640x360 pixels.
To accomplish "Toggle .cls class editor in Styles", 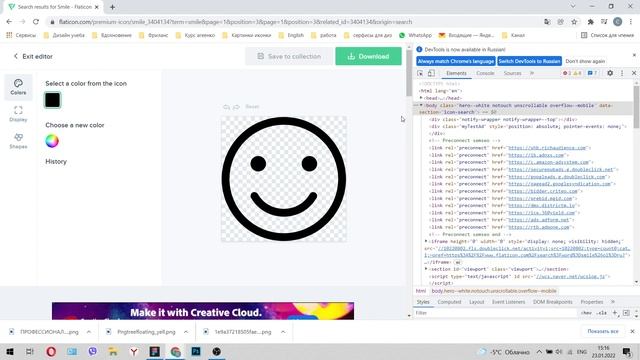I will click(602, 313).
